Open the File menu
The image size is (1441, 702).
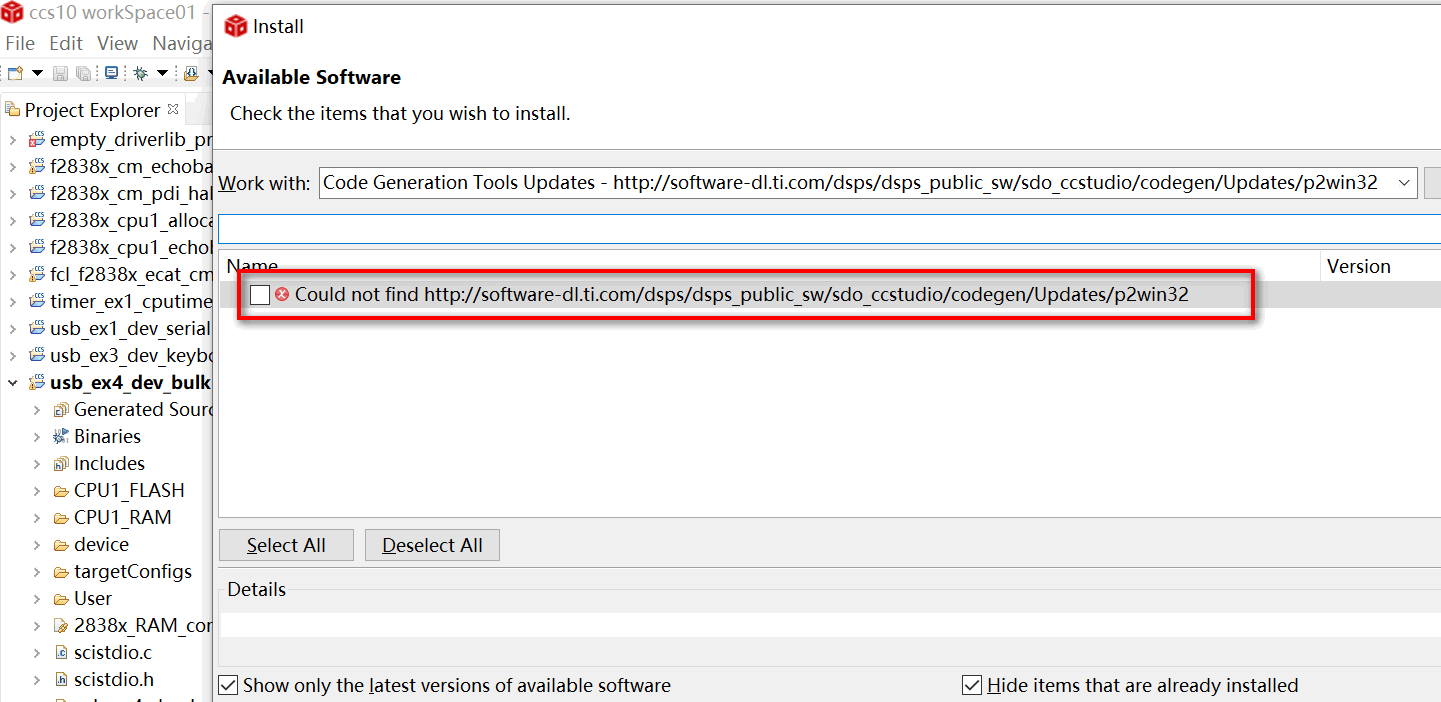pos(20,43)
